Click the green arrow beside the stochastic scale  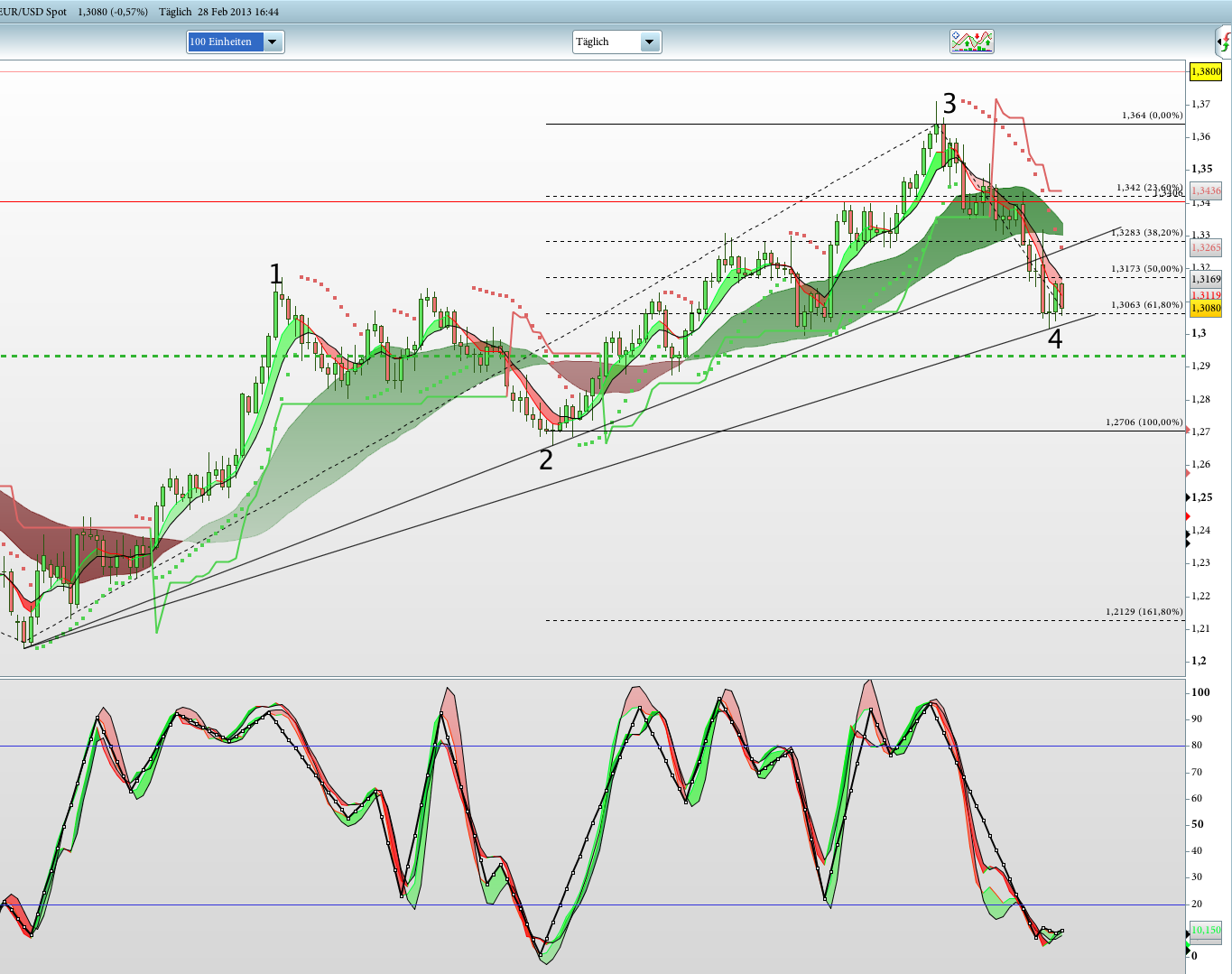(x=1188, y=942)
